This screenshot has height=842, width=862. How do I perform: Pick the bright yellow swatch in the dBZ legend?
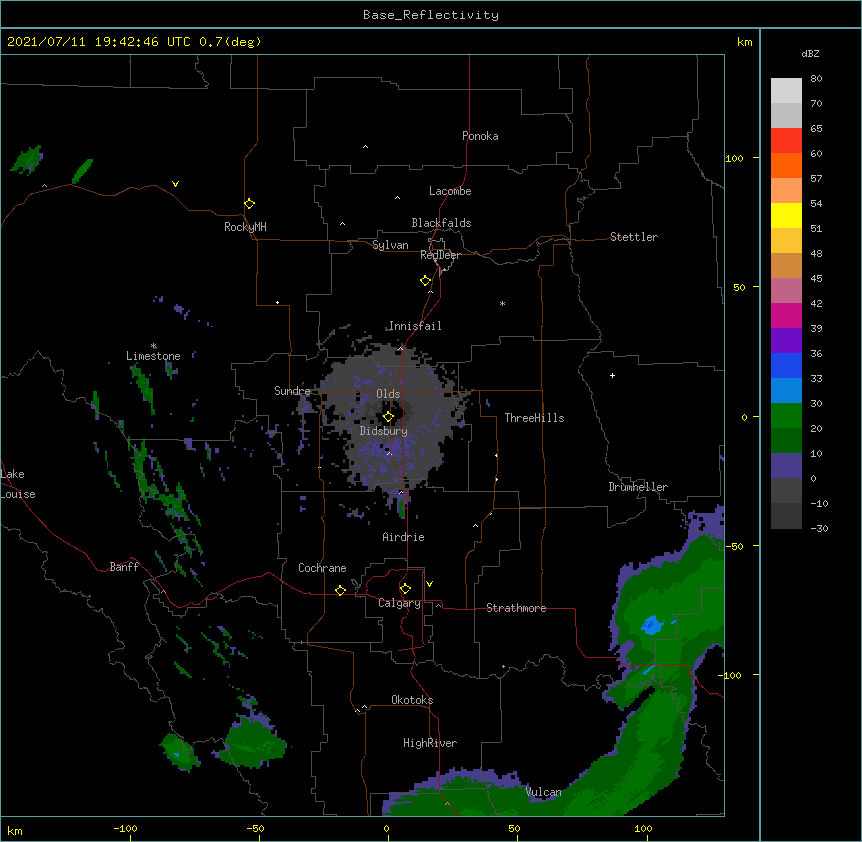(x=786, y=215)
